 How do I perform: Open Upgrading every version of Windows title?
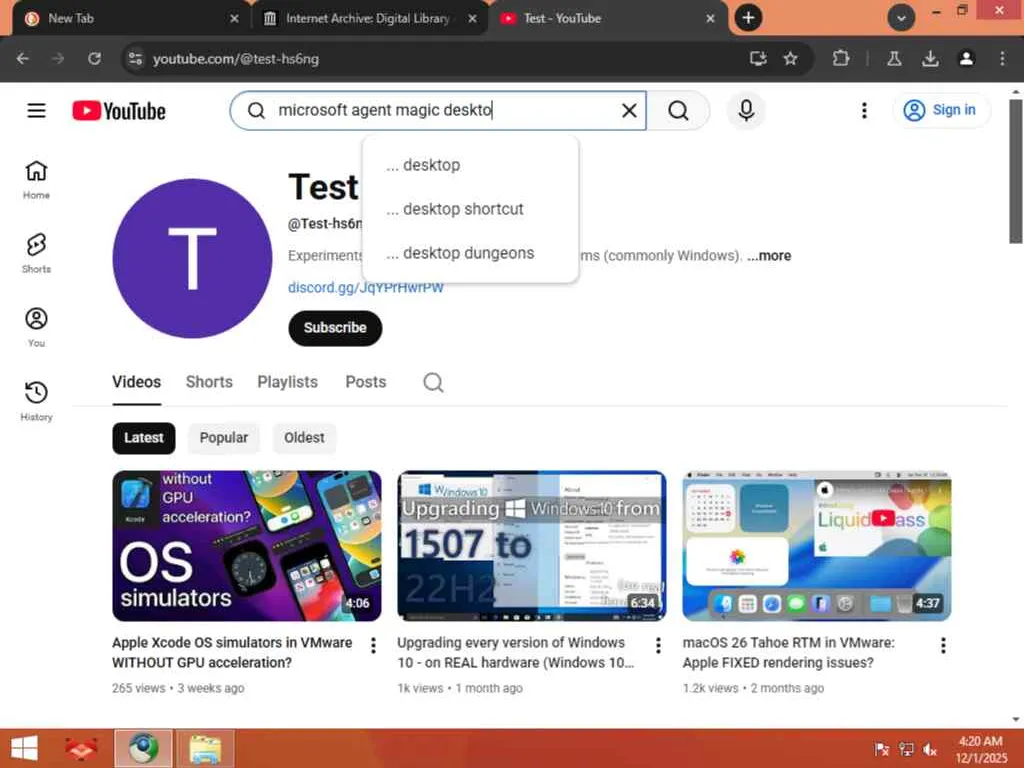pyautogui.click(x=516, y=652)
